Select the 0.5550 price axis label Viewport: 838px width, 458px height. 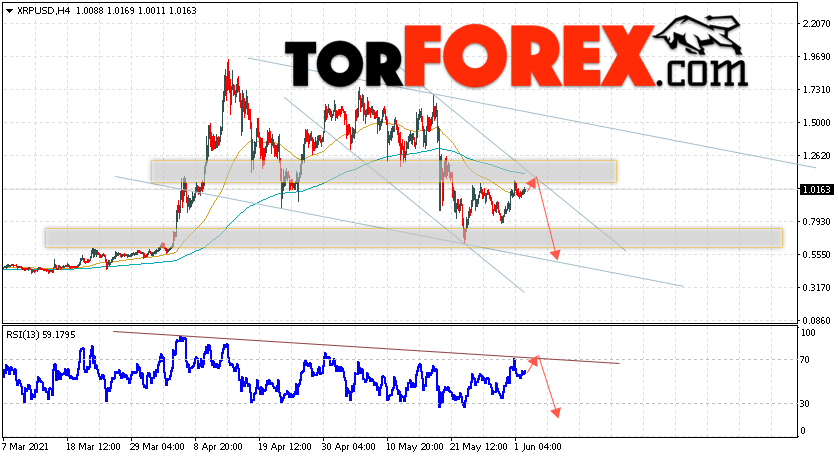click(817, 255)
